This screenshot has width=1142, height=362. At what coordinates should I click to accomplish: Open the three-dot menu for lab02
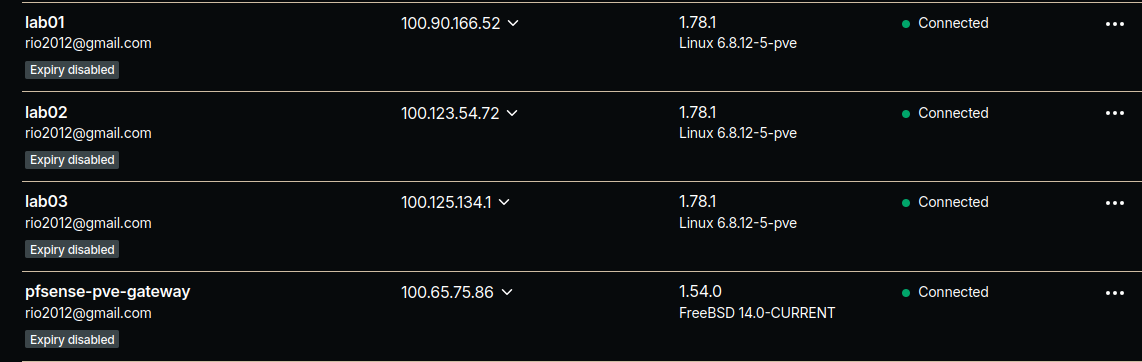(1114, 113)
